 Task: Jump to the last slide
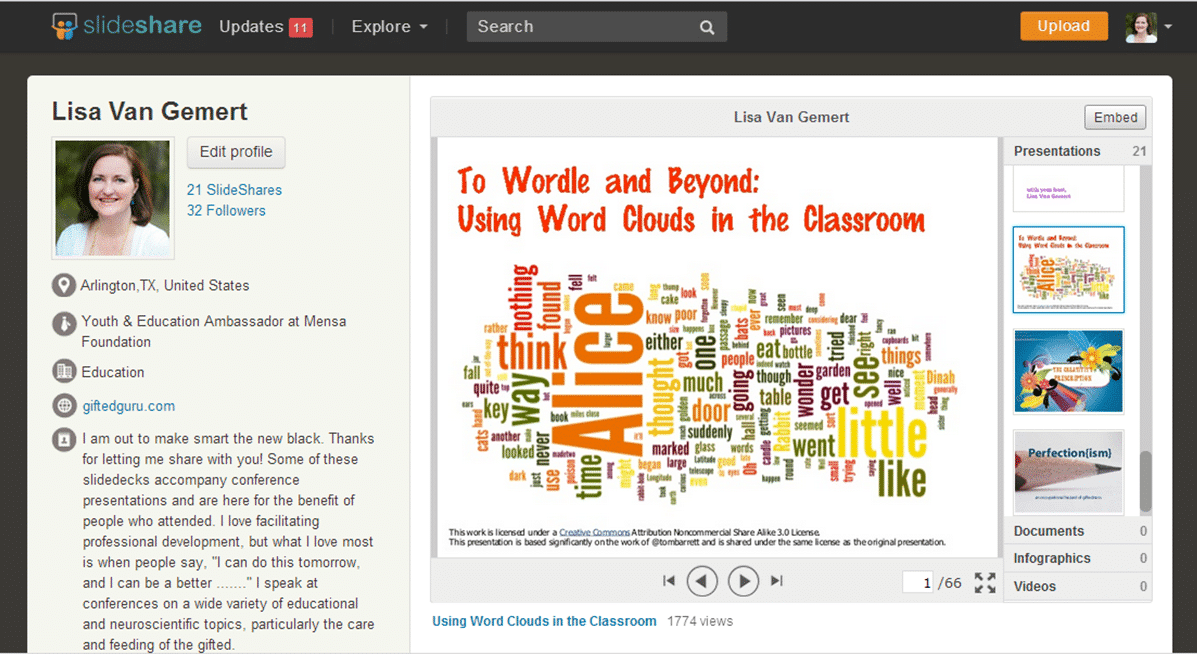(777, 581)
